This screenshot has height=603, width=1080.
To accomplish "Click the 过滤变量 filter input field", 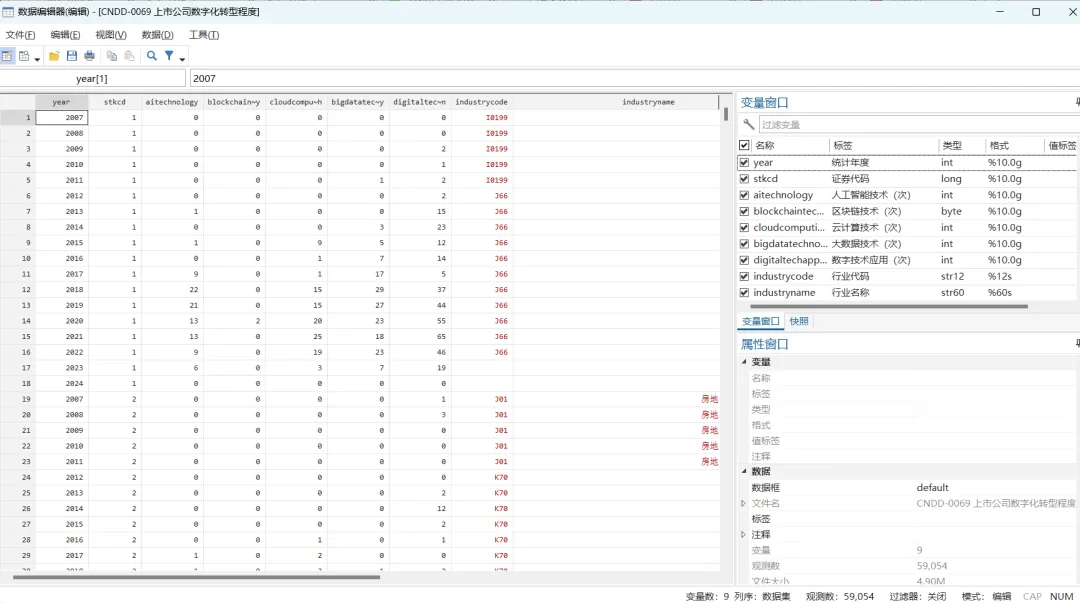I will point(916,125).
